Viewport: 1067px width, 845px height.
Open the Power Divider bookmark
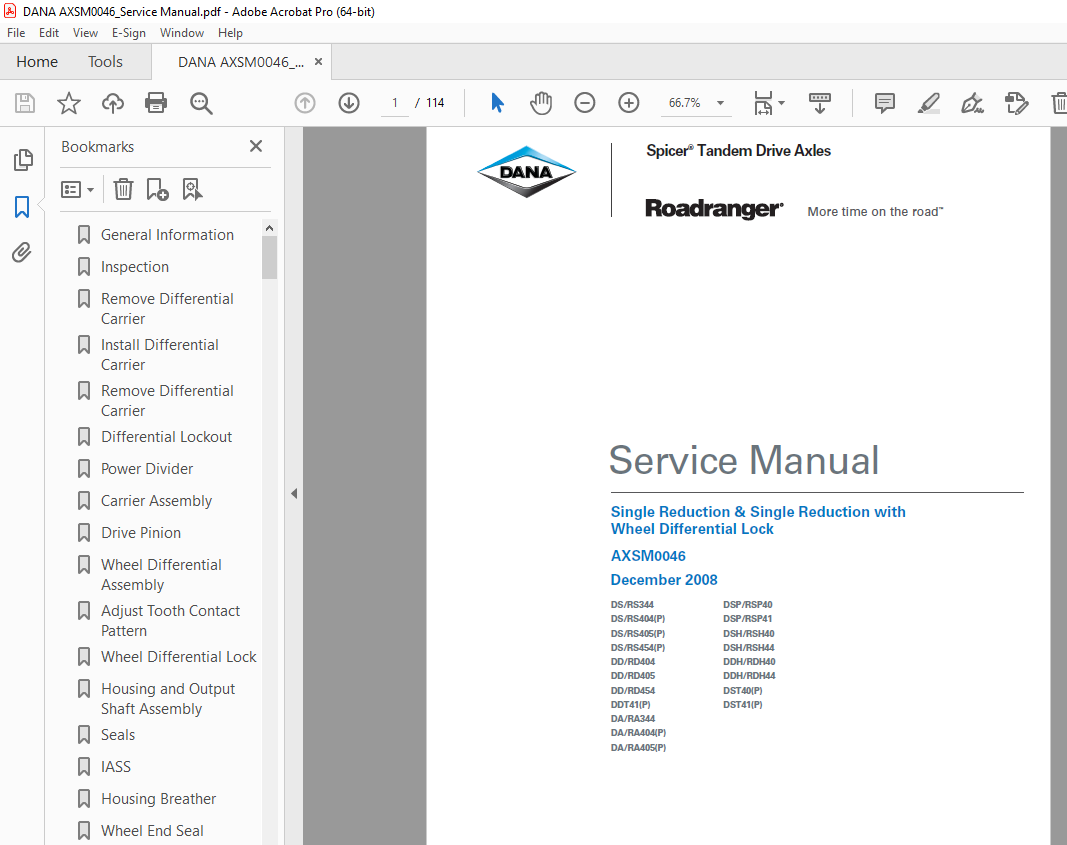146,469
